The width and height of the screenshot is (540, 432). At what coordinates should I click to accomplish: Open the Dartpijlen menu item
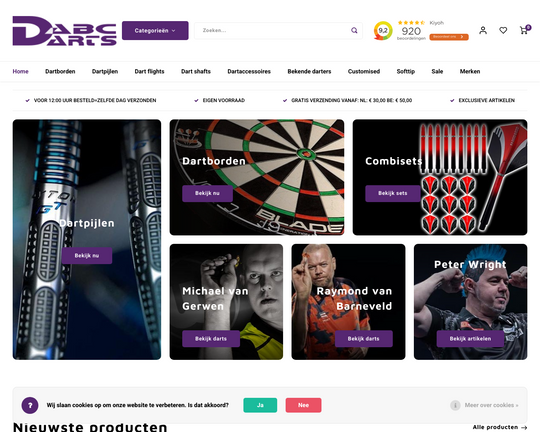(105, 71)
